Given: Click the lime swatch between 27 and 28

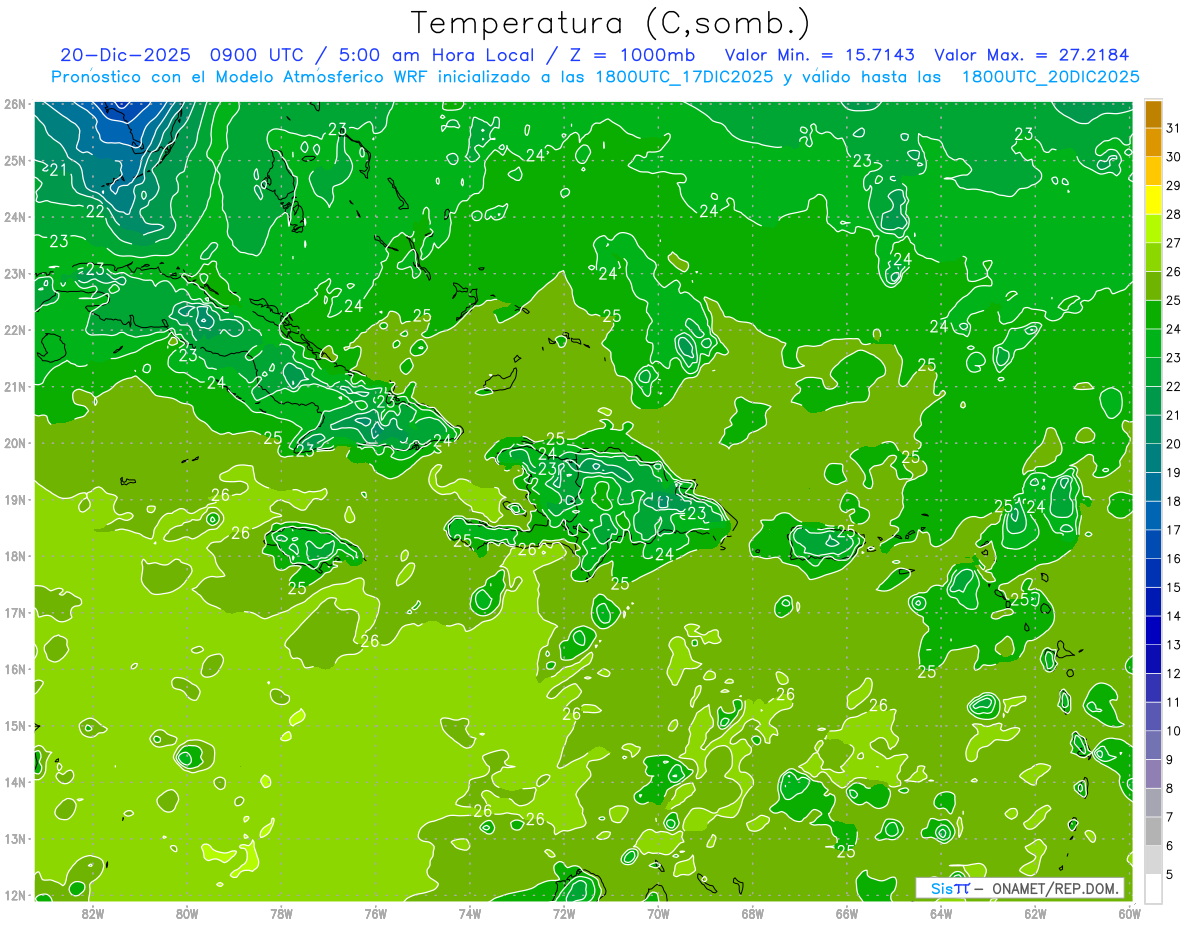Looking at the screenshot, I should 1153,229.
